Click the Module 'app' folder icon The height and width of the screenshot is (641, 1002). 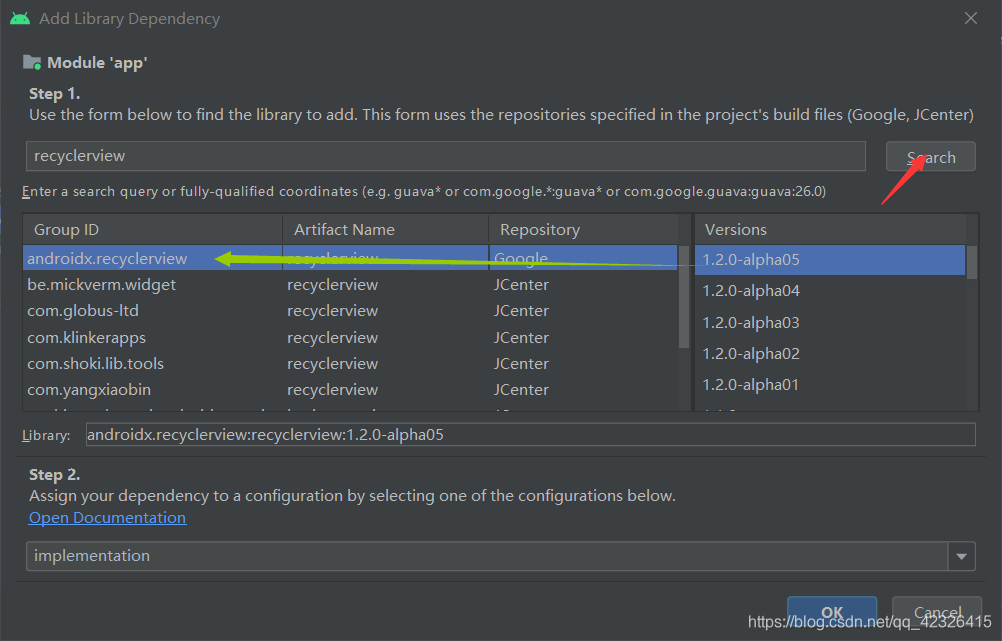[x=32, y=63]
